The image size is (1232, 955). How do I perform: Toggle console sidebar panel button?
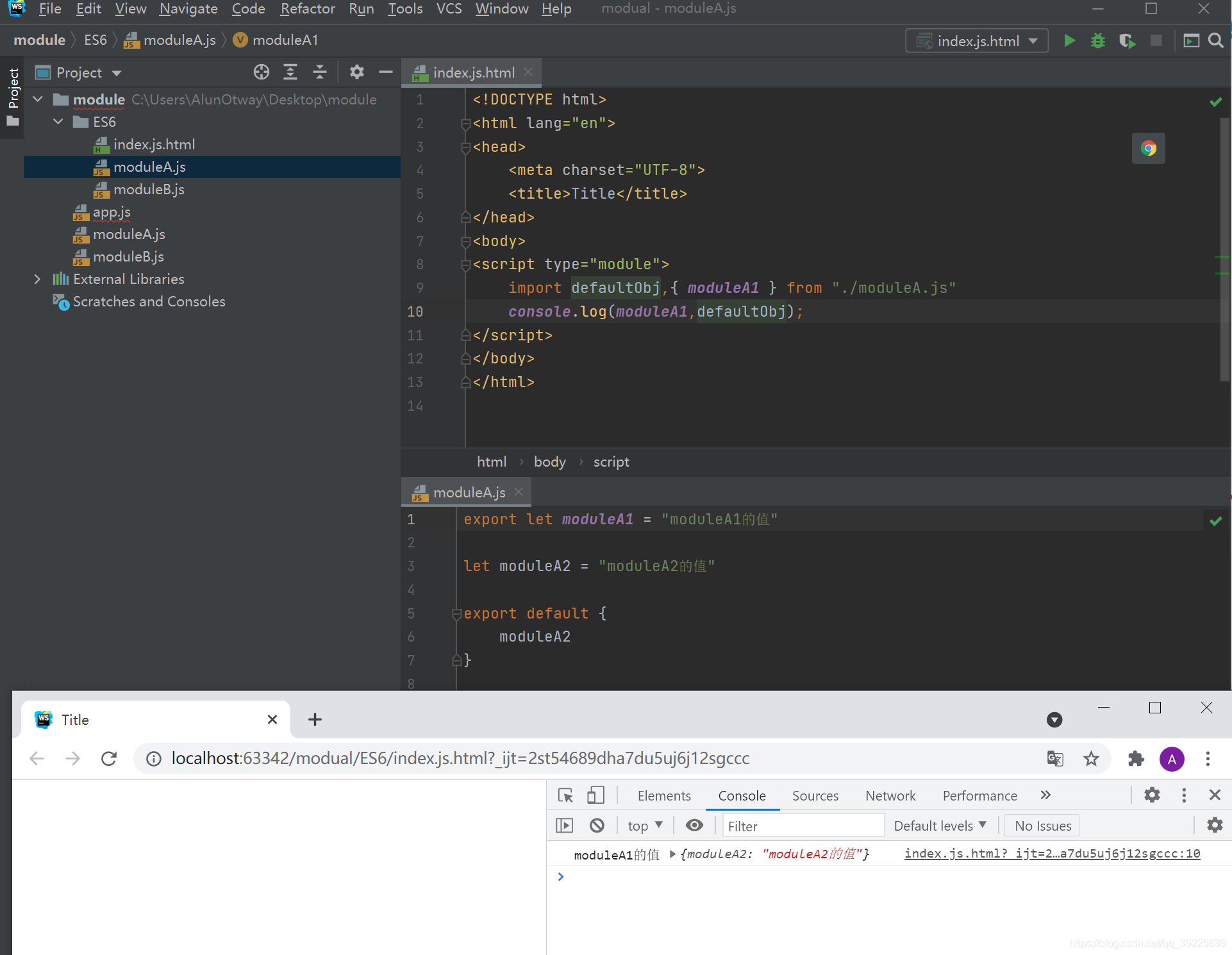[x=564, y=826]
